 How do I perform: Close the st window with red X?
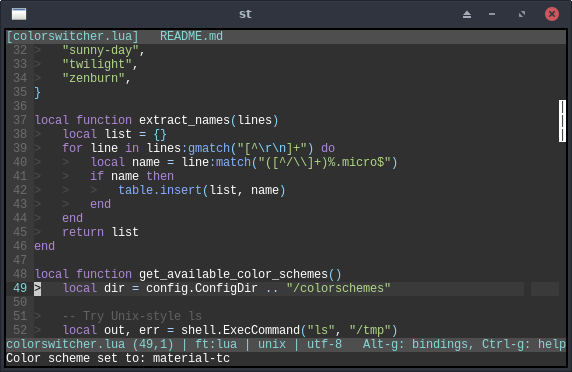(x=552, y=14)
